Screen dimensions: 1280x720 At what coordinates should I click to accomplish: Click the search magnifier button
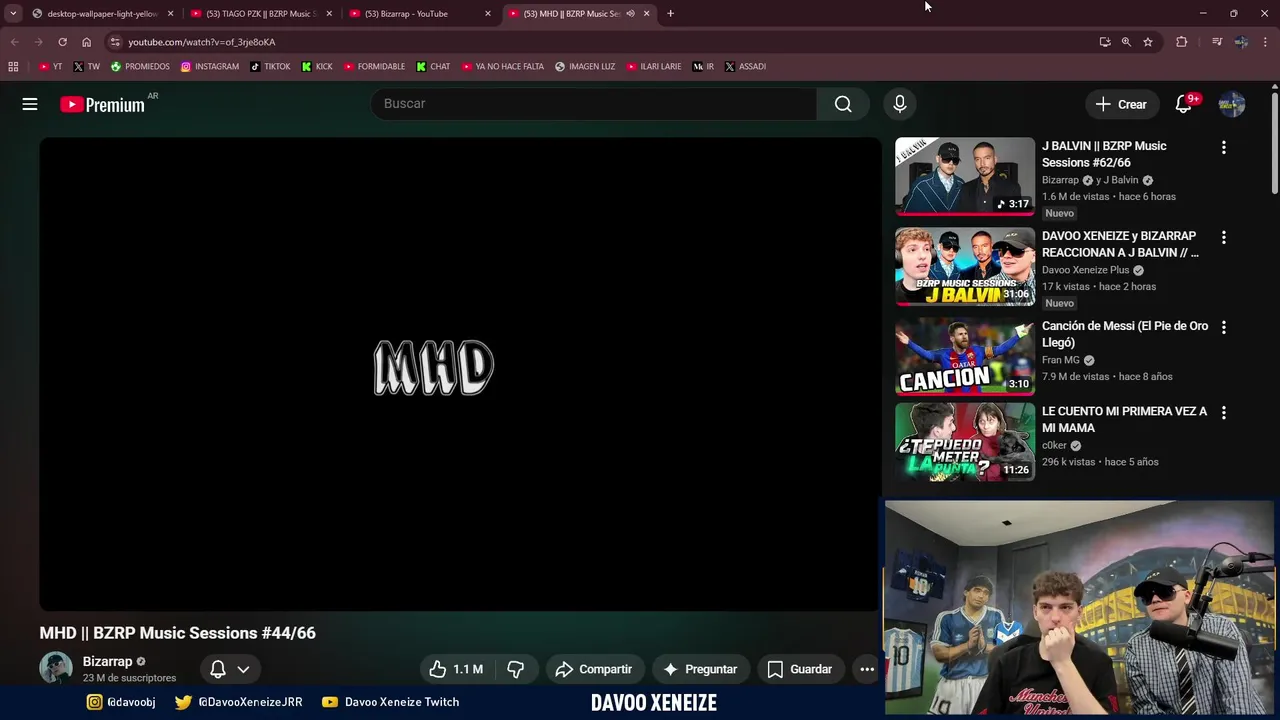coord(843,104)
